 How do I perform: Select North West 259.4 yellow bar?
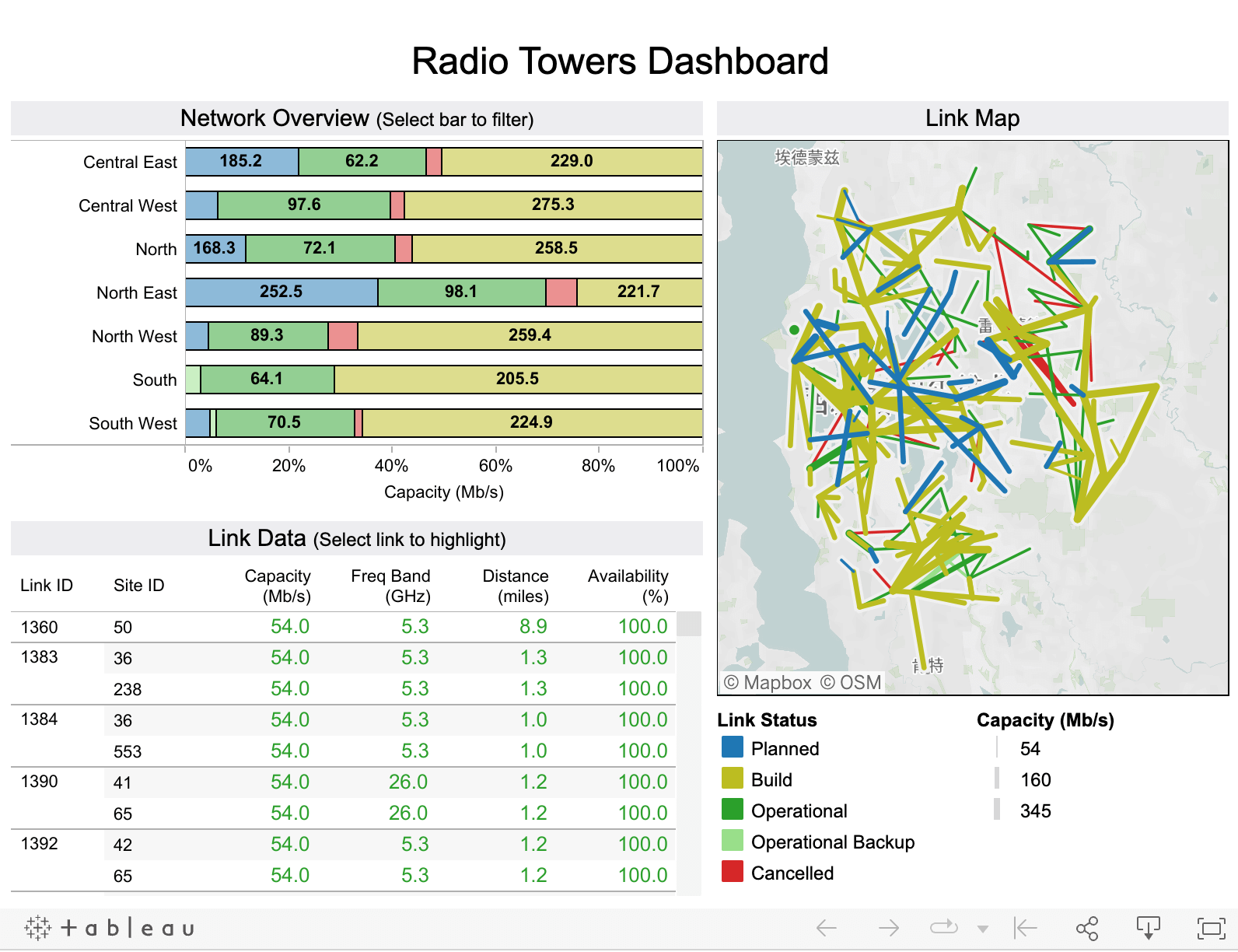click(x=530, y=335)
